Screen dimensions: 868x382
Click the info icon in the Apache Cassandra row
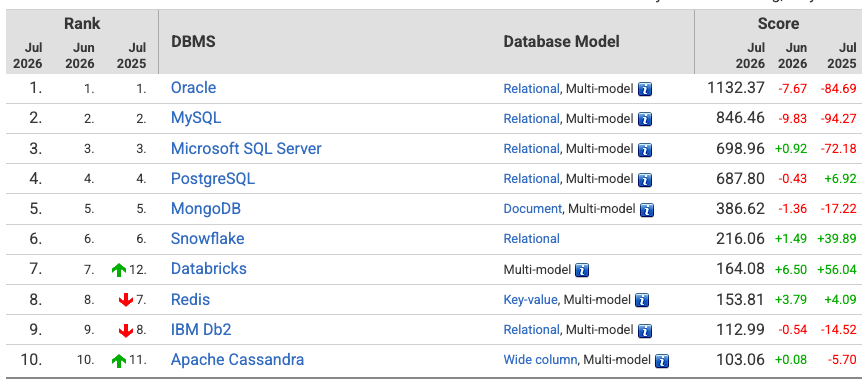(x=662, y=360)
